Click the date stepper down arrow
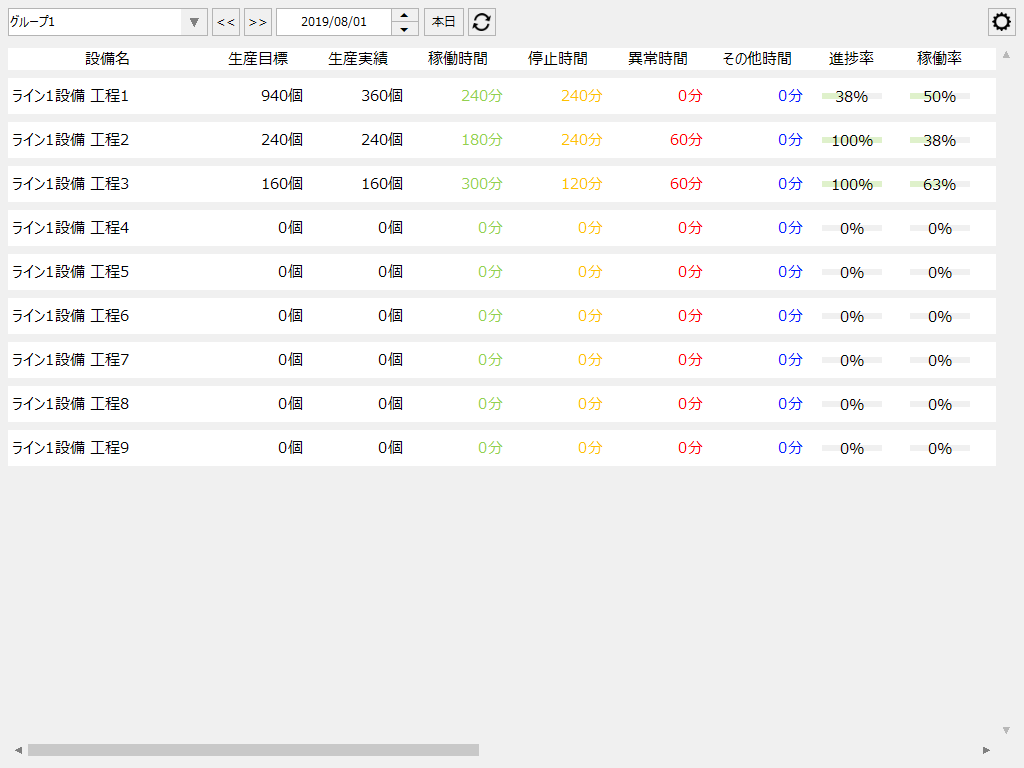Viewport: 1024px width, 768px height. point(404,27)
